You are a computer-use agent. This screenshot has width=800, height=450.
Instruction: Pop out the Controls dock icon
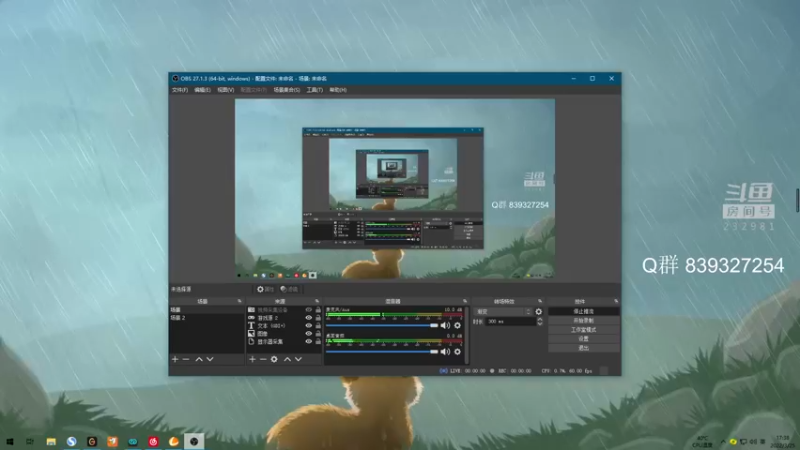(616, 302)
